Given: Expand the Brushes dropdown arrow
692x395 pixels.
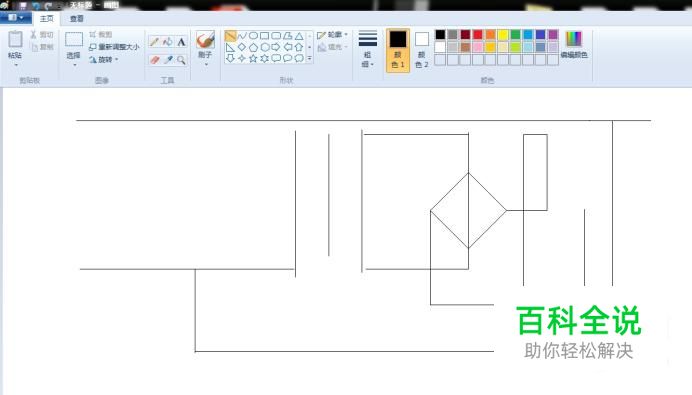Looking at the screenshot, I should [206, 64].
